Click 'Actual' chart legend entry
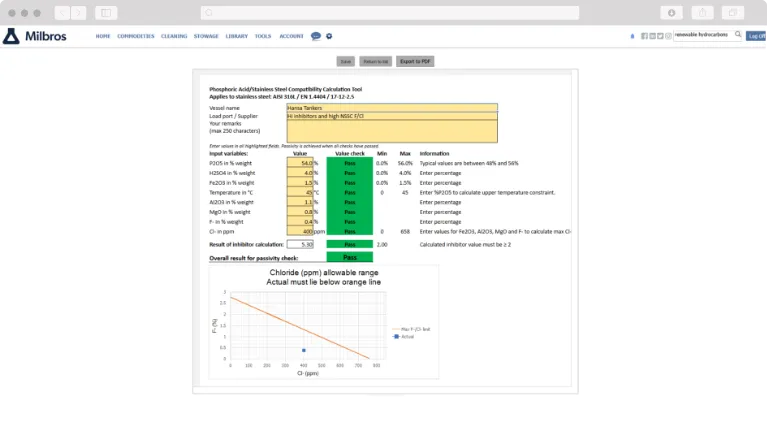Screen dimensions: 767x421 (404, 336)
